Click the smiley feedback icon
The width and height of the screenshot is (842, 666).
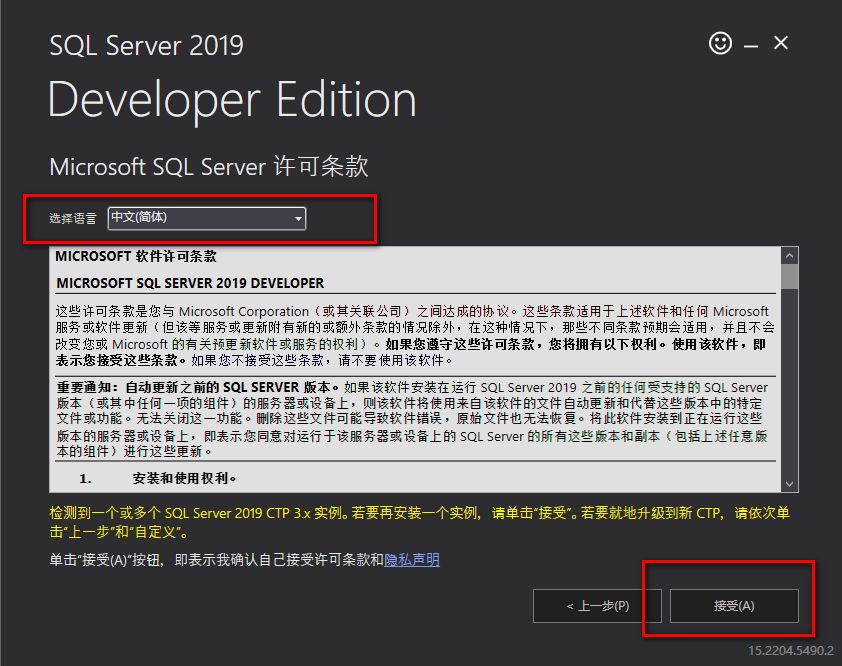click(720, 43)
